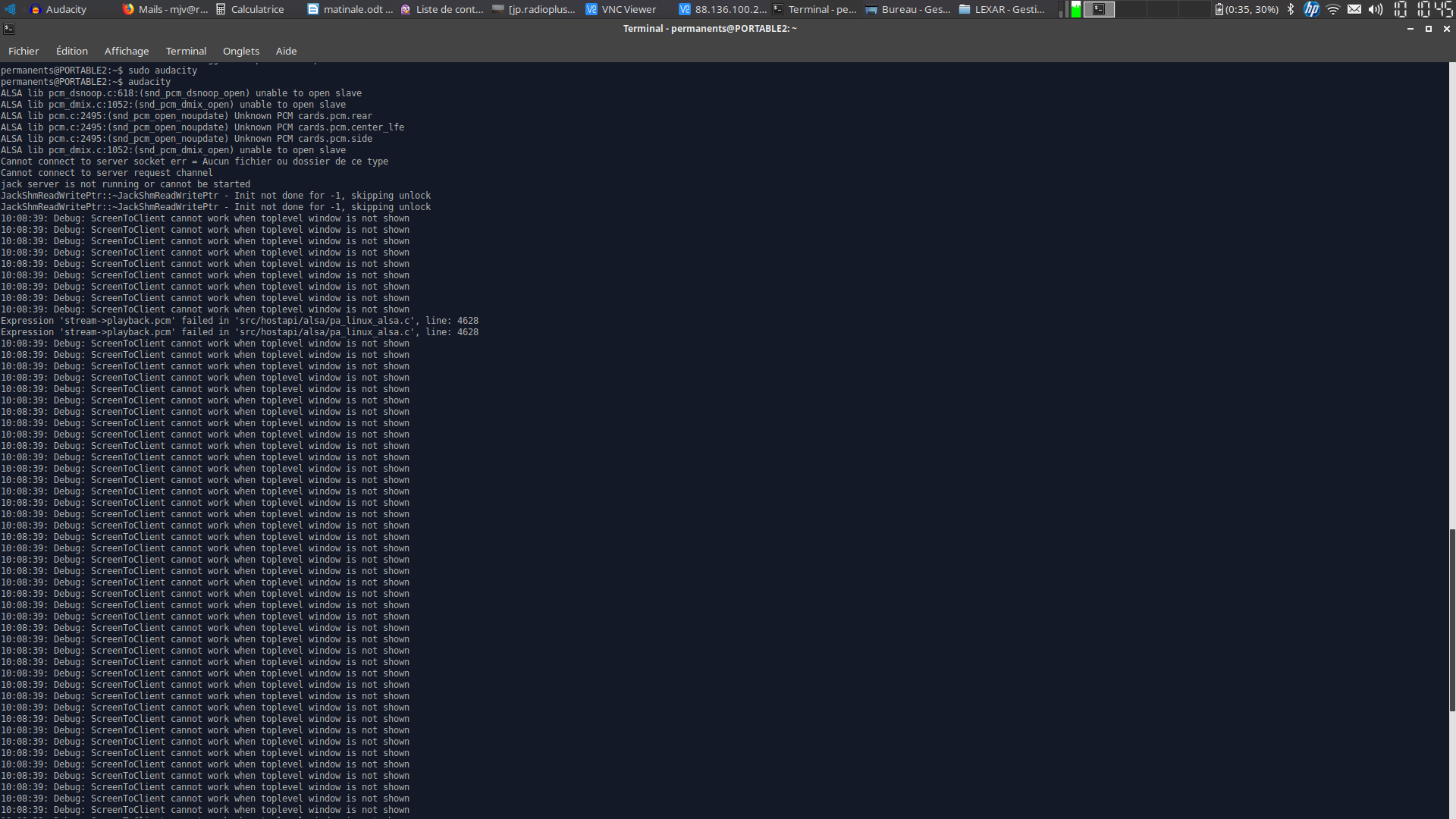The image size is (1456, 819).
Task: Switch to Audacity taskbar window
Action: pos(59,9)
